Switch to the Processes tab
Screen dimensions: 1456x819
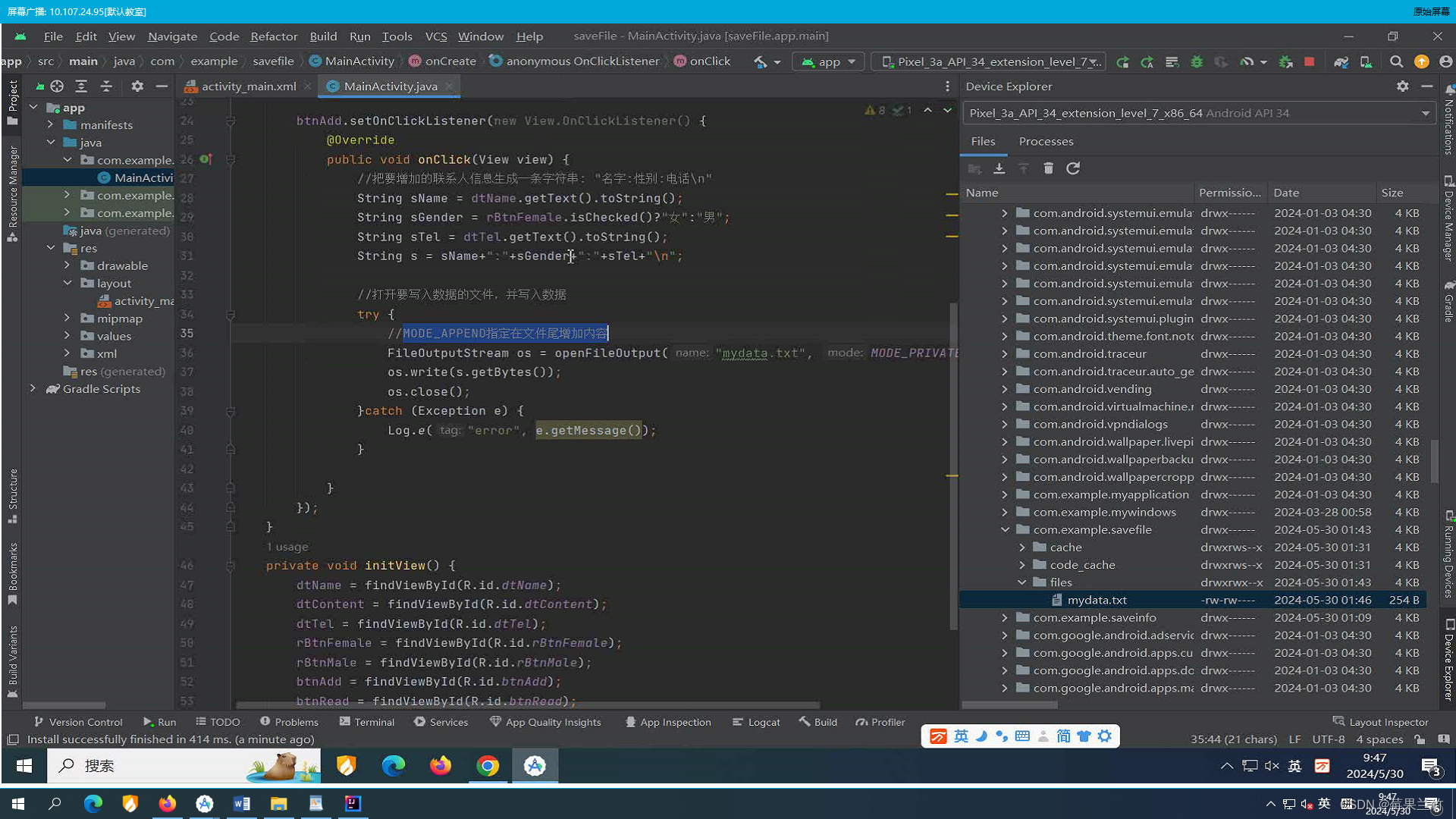click(x=1046, y=141)
